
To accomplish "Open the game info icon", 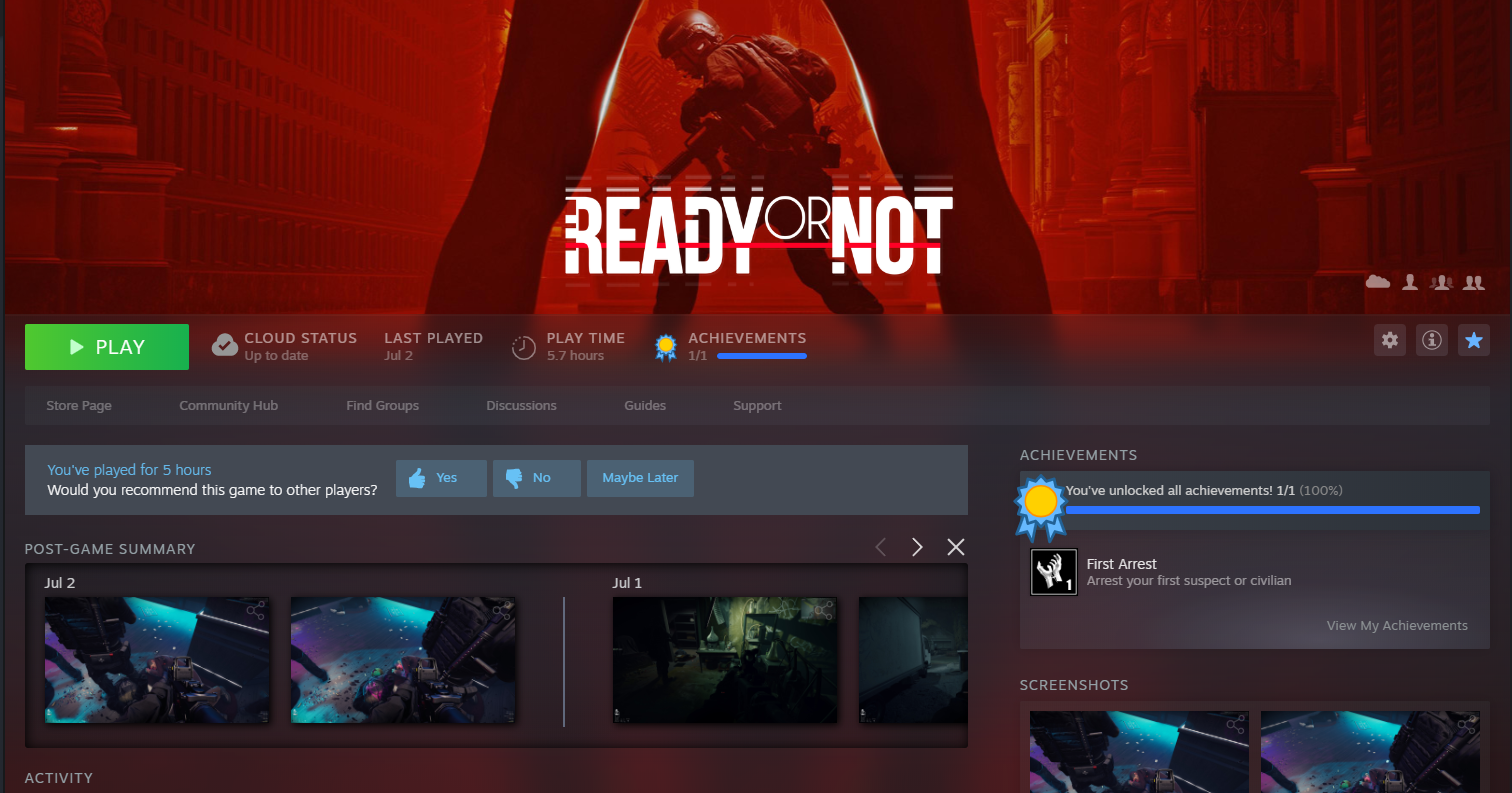I will point(1432,340).
